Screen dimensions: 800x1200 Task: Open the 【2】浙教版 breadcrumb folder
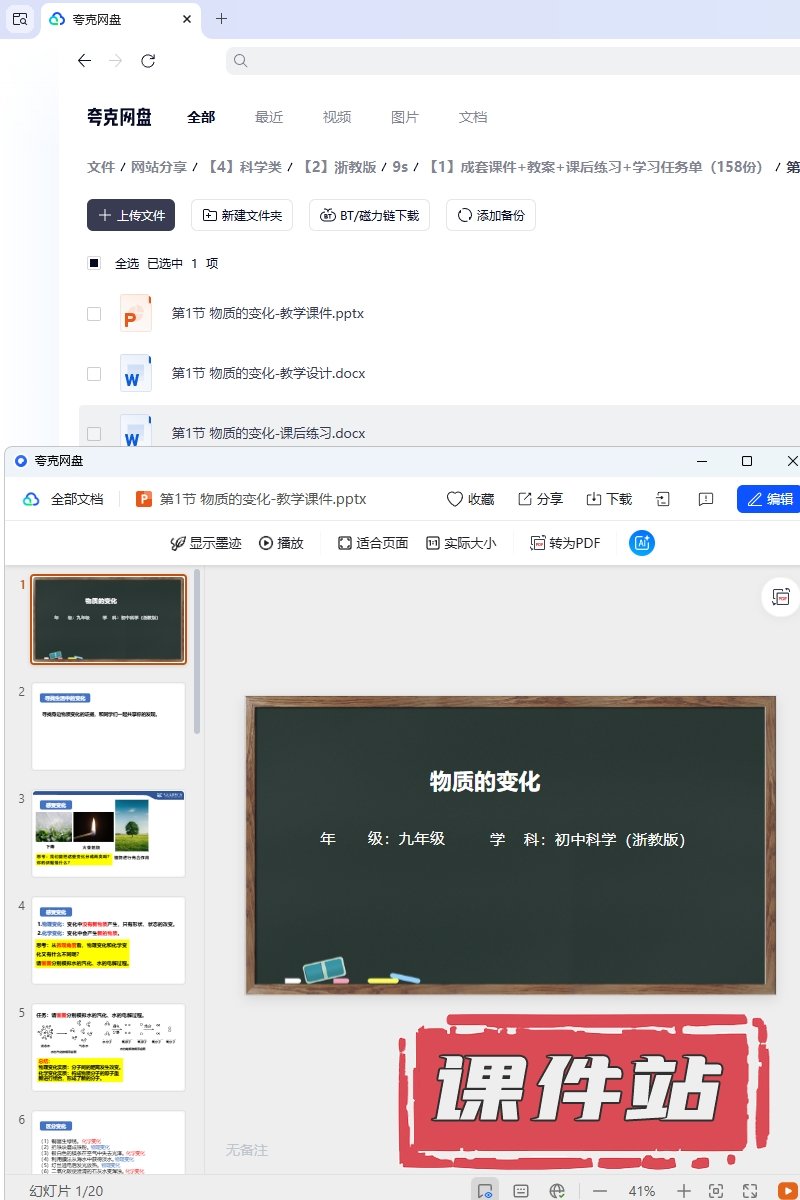click(340, 167)
